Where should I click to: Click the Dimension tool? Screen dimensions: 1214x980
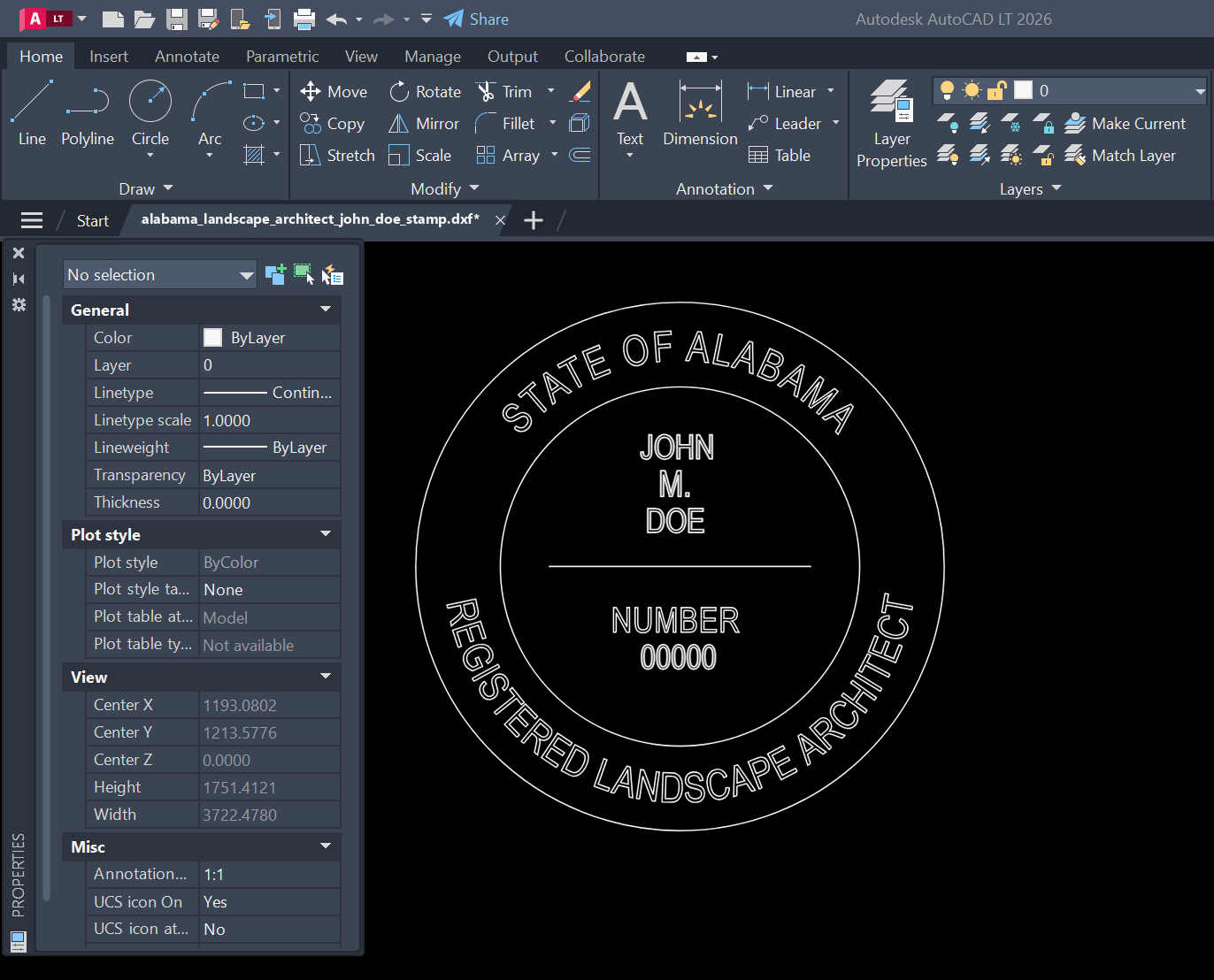[x=700, y=113]
